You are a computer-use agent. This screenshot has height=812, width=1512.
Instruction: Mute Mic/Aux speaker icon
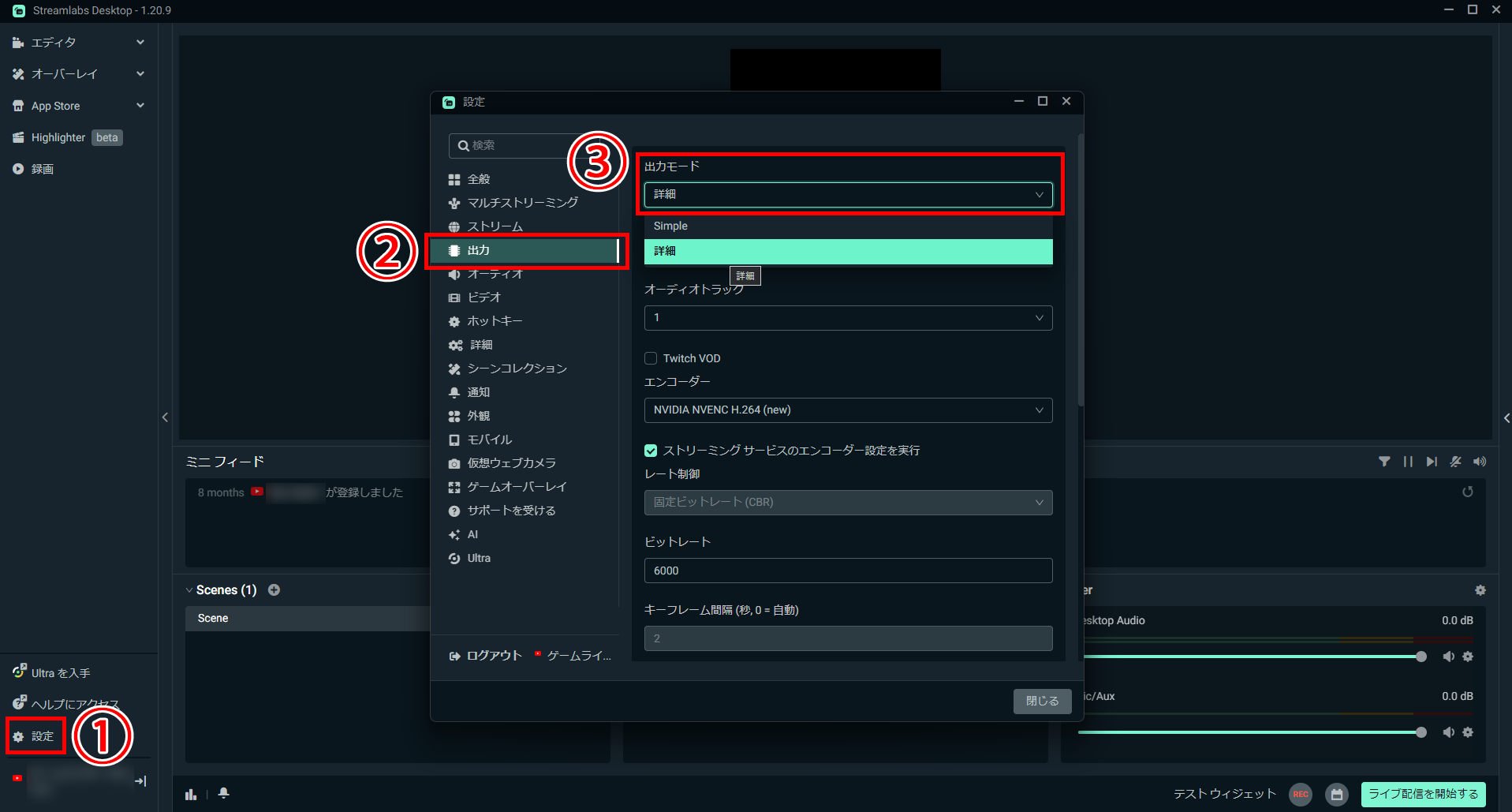click(1449, 732)
